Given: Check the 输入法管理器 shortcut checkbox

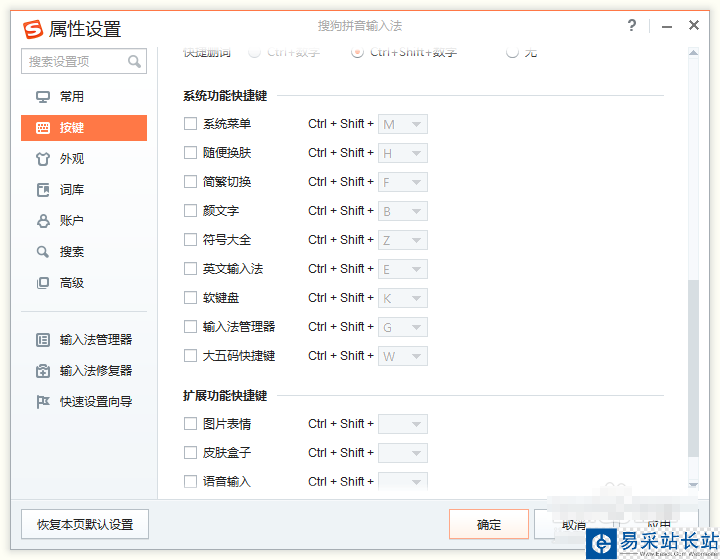Looking at the screenshot, I should tap(190, 326).
